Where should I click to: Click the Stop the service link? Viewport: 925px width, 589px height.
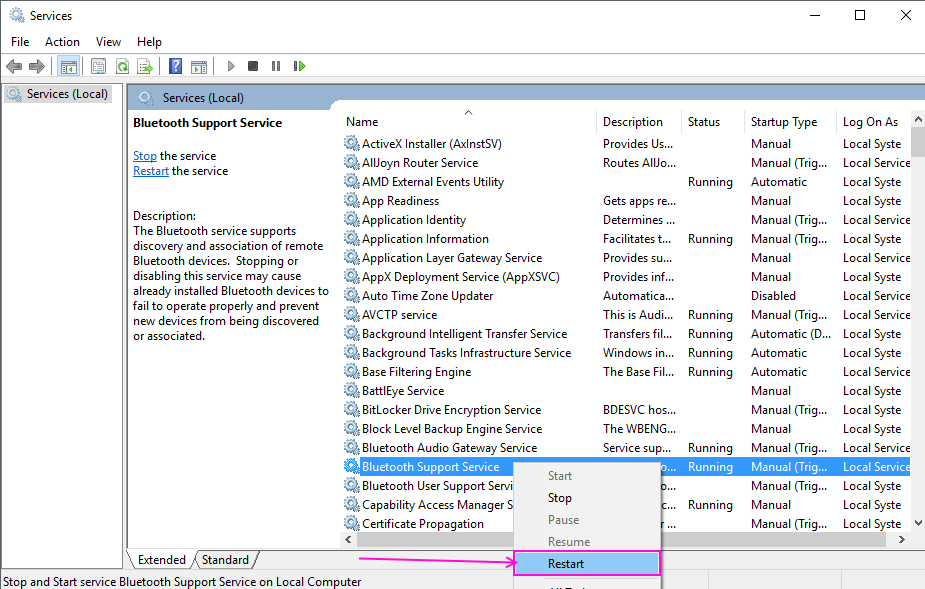145,156
